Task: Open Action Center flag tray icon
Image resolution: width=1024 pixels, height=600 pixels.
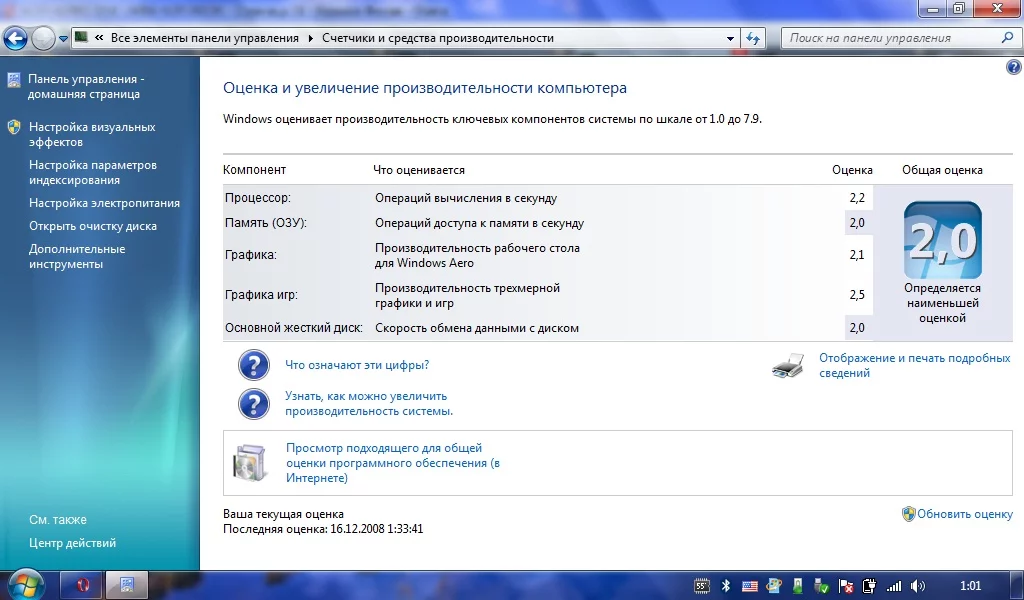Action: (846, 586)
